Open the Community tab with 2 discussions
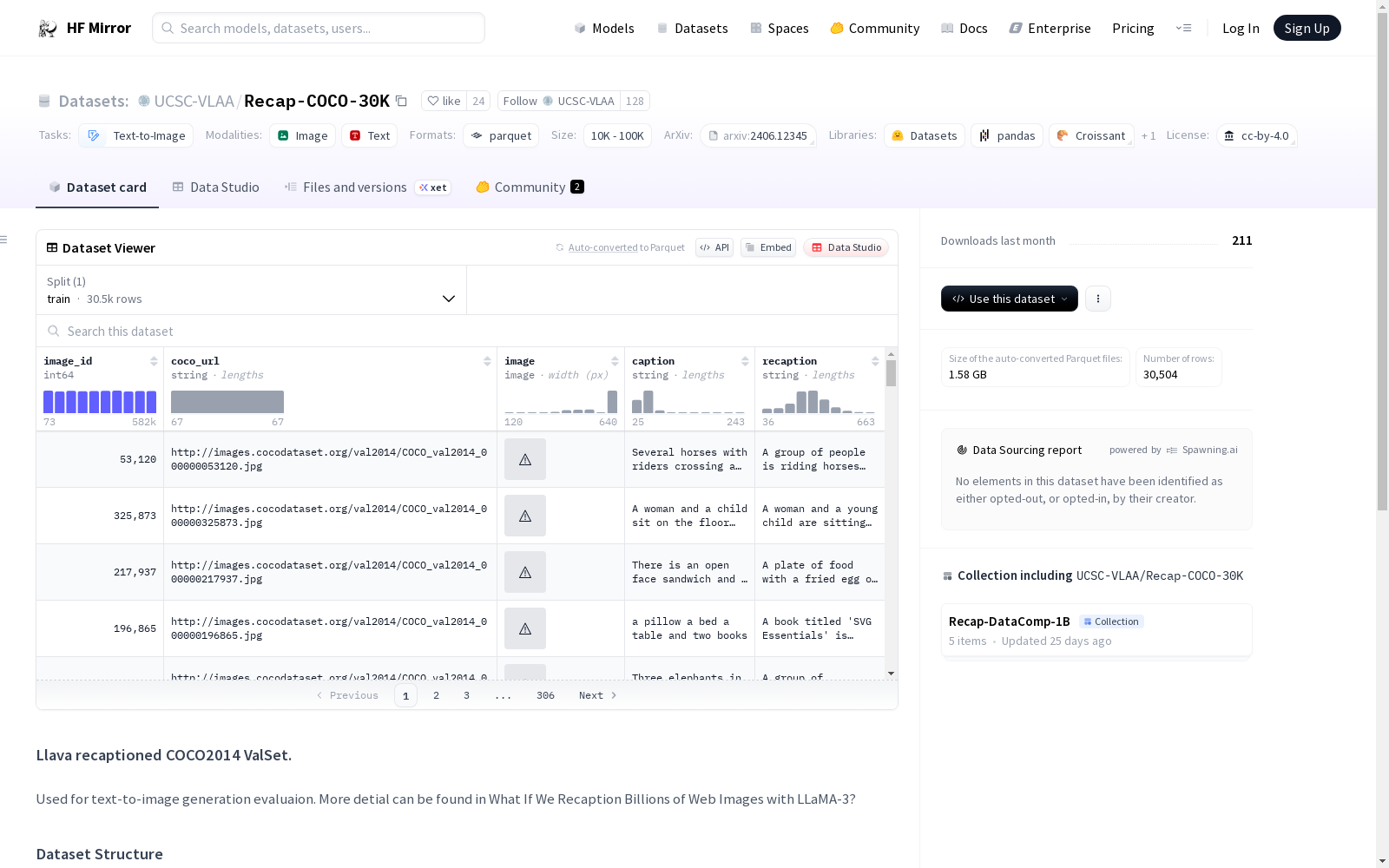 (x=530, y=187)
